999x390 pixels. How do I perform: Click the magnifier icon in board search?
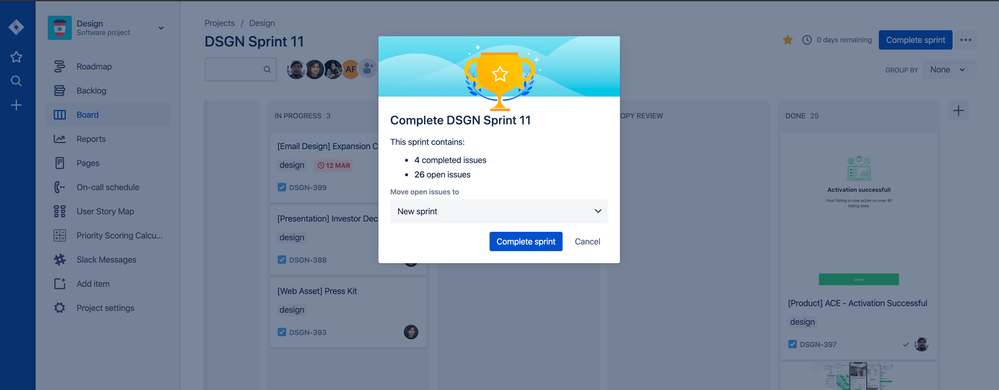point(267,69)
